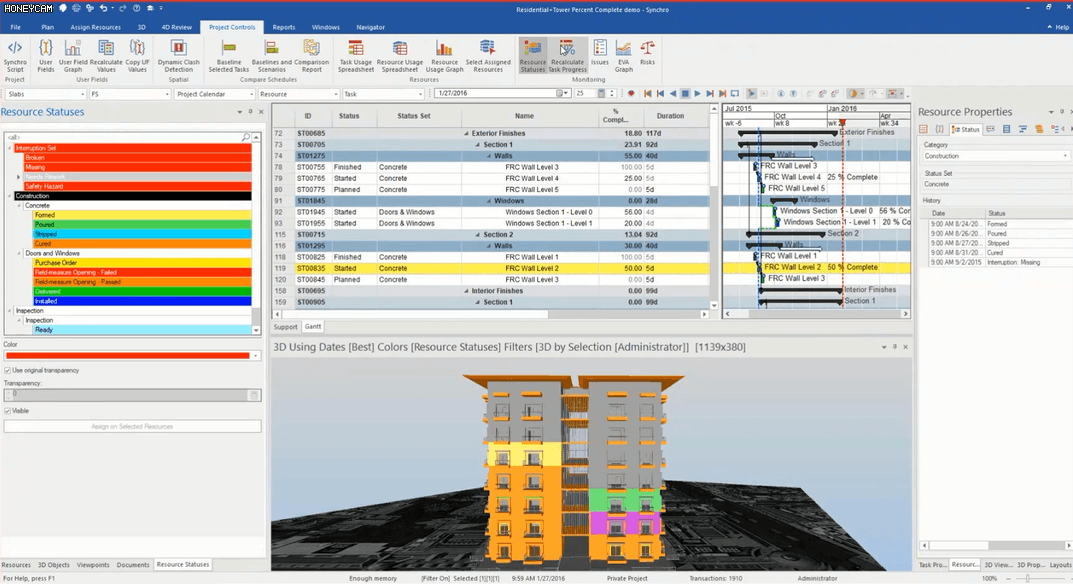Screen dimensions: 1073x584
Task: Play the 4D animation in reverse
Action: coord(673,94)
